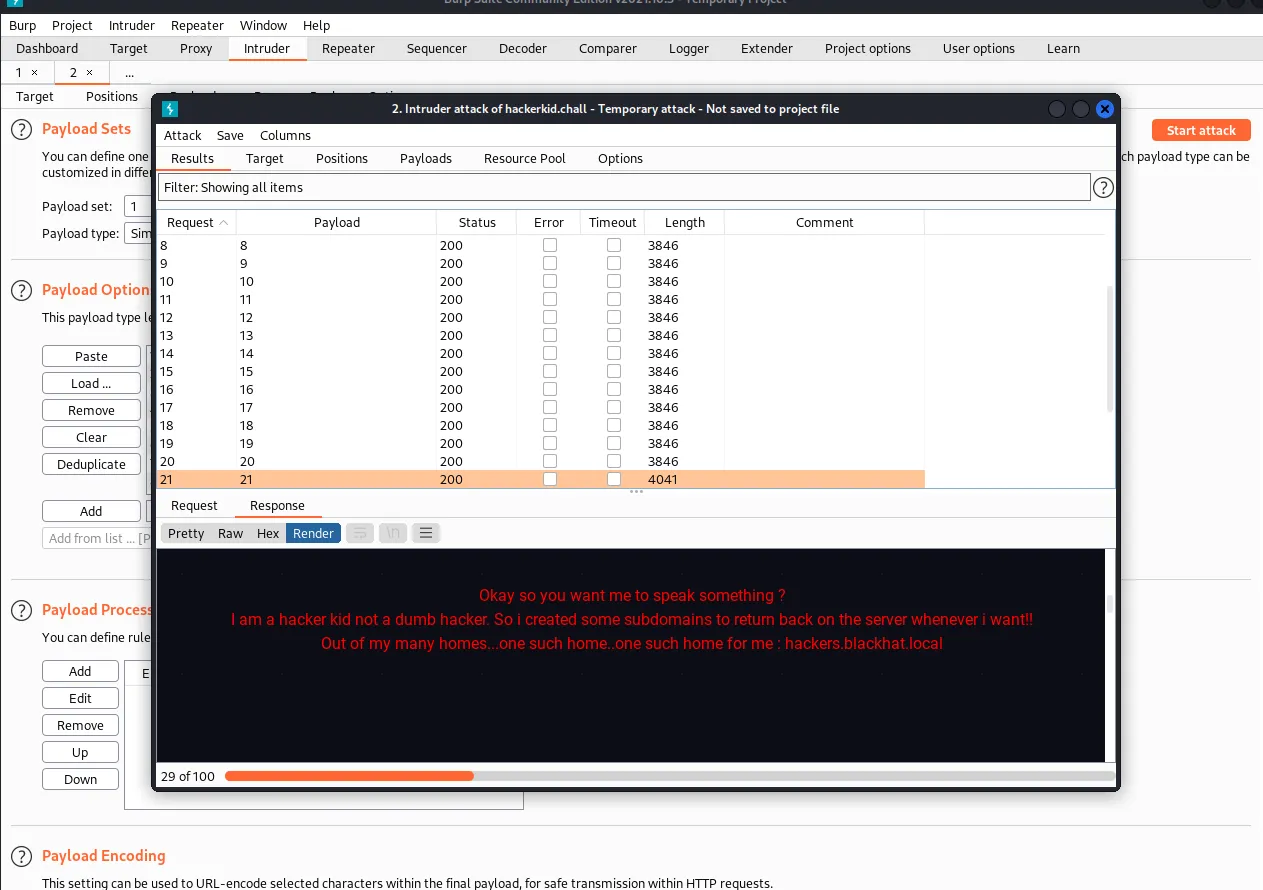Viewport: 1263px width, 890px height.
Task: Click the Request column sort arrow
Action: pyautogui.click(x=223, y=223)
